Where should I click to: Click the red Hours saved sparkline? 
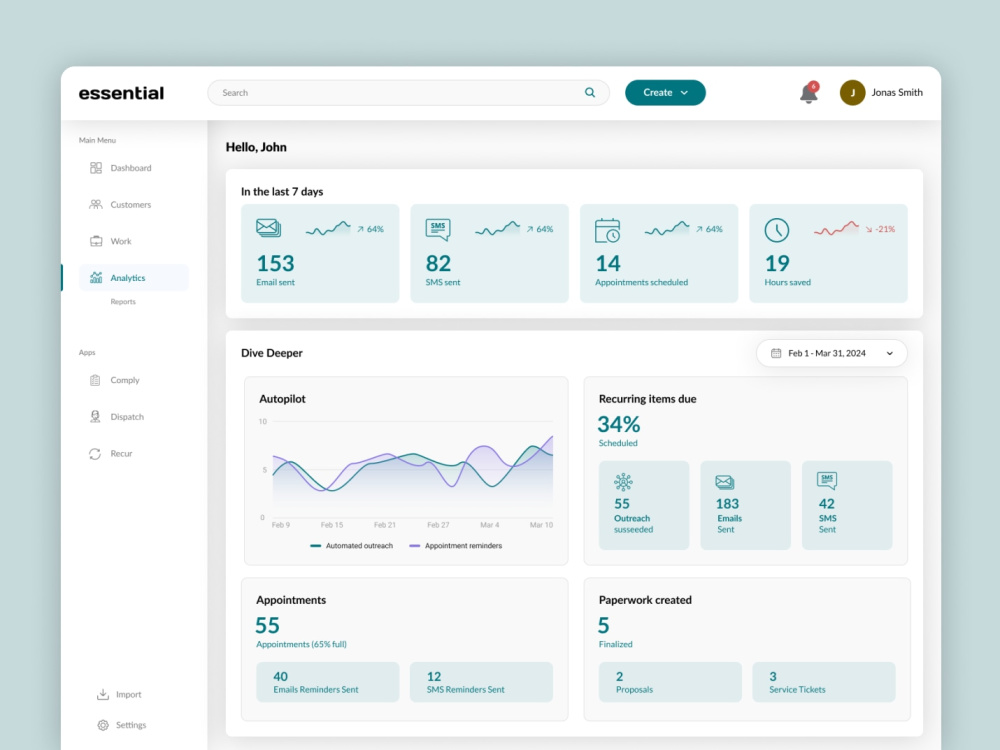[836, 228]
